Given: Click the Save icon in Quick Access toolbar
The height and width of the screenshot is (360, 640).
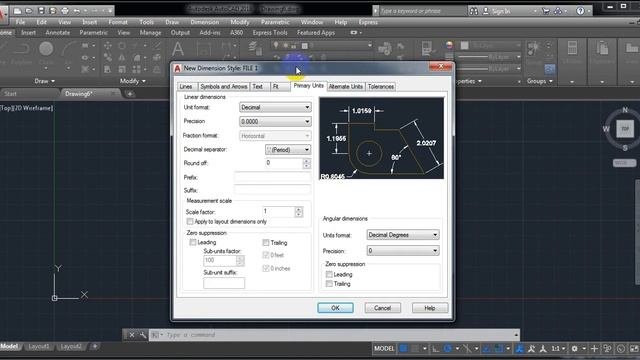Looking at the screenshot, I should 41,11.
